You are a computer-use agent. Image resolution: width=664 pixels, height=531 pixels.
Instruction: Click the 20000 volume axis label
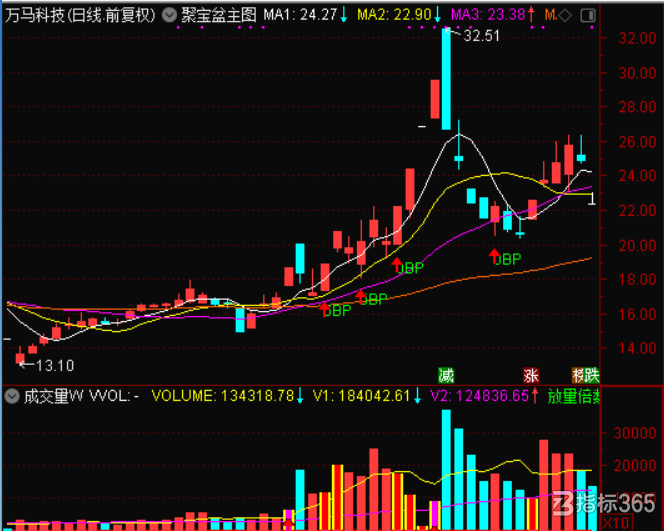click(x=635, y=466)
